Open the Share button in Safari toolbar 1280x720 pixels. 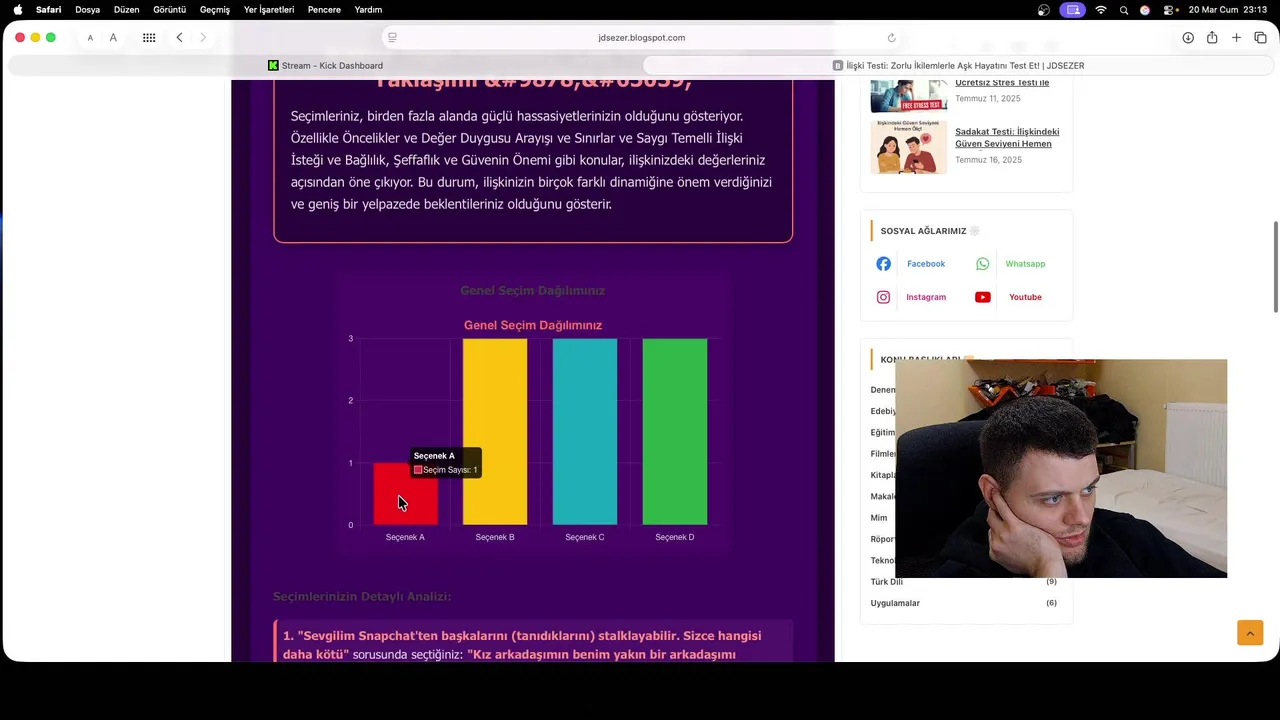(1212, 38)
